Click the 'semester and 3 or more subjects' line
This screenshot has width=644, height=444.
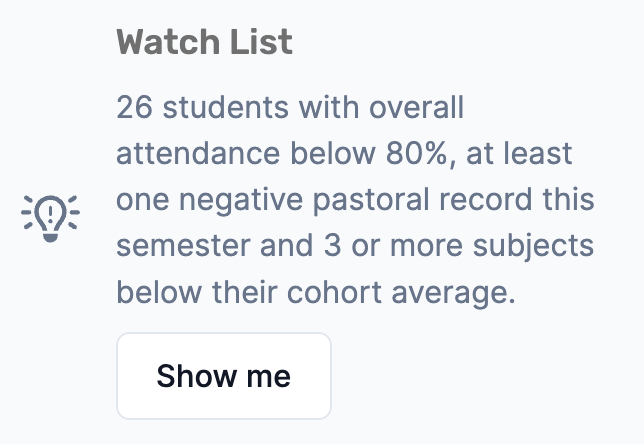[x=355, y=246]
